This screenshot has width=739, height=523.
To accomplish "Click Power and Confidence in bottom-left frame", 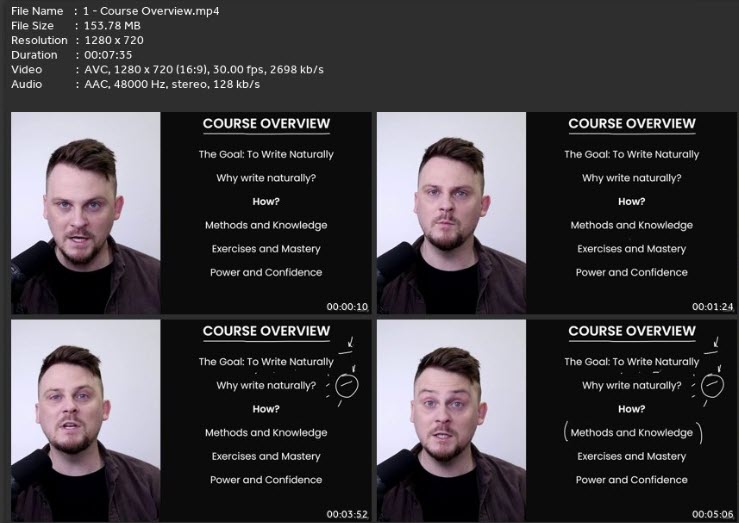I will 266,480.
